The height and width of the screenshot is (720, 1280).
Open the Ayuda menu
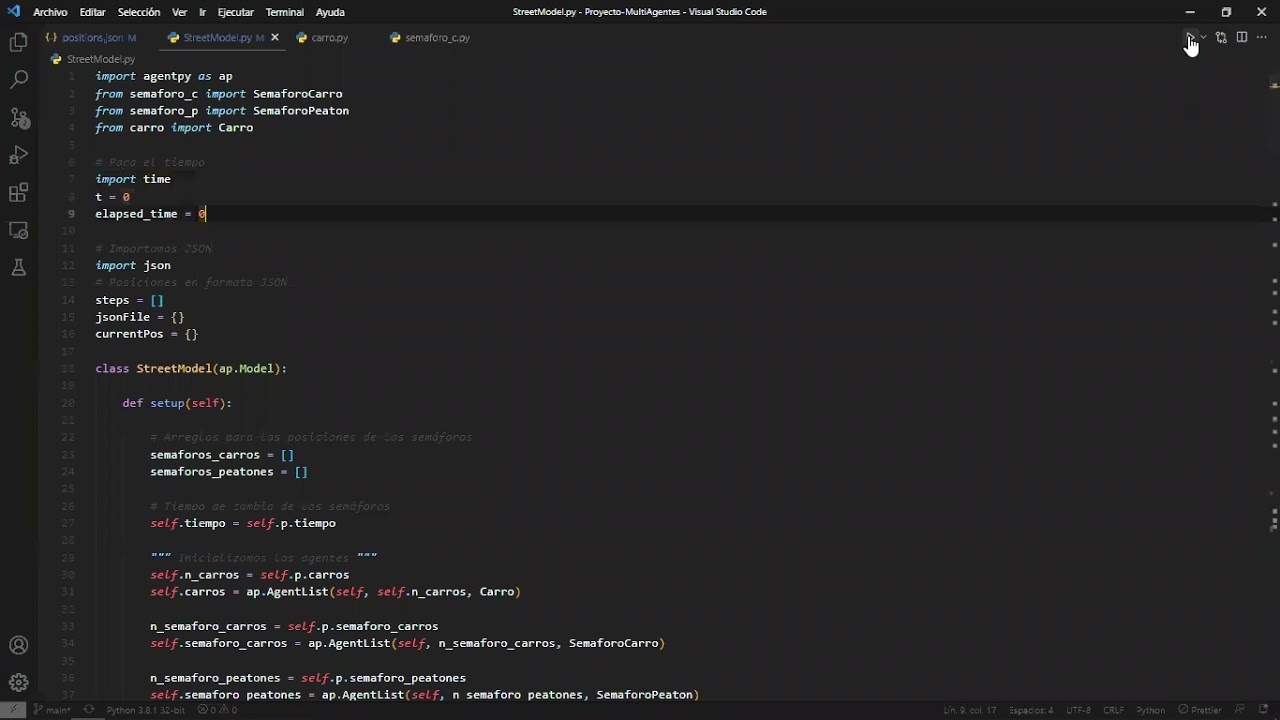(330, 12)
